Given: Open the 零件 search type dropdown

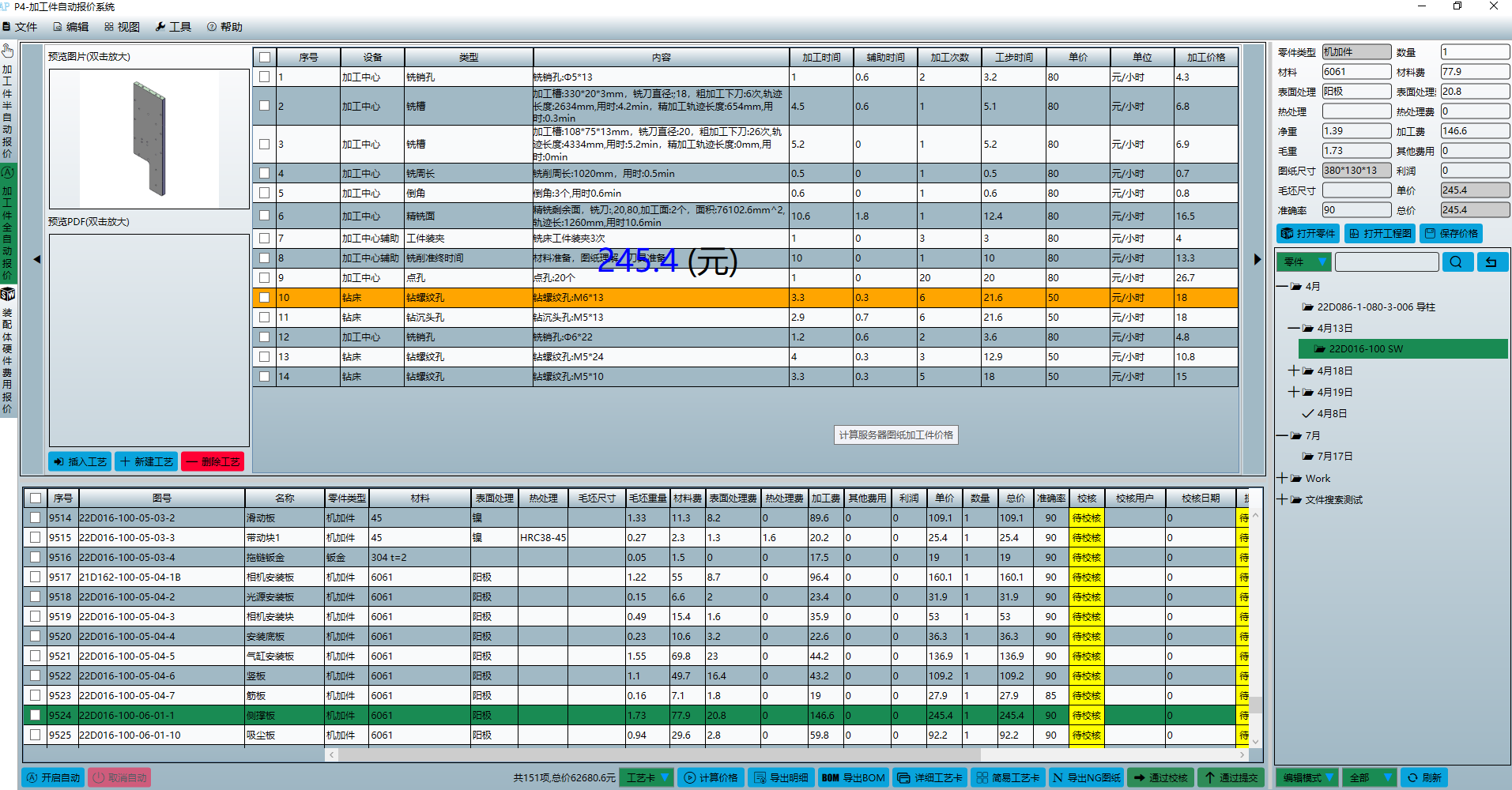Looking at the screenshot, I should point(1304,262).
